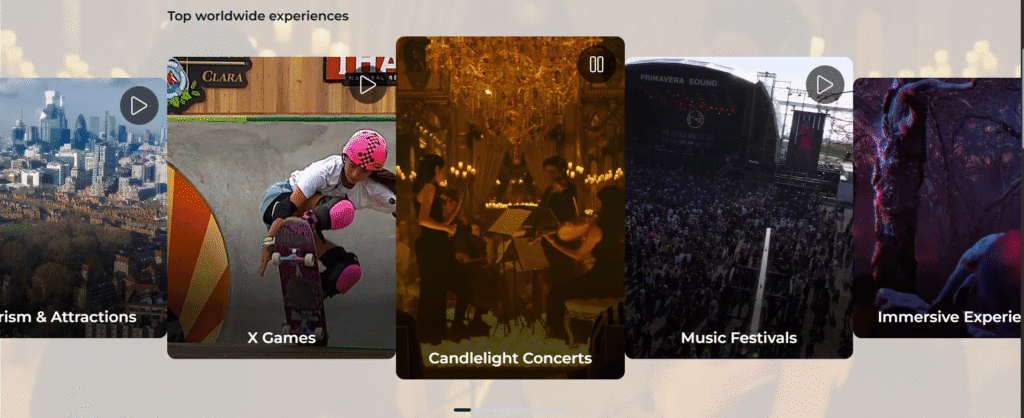1024x418 pixels.
Task: Open the London skyline attractions card
Action: 84,208
